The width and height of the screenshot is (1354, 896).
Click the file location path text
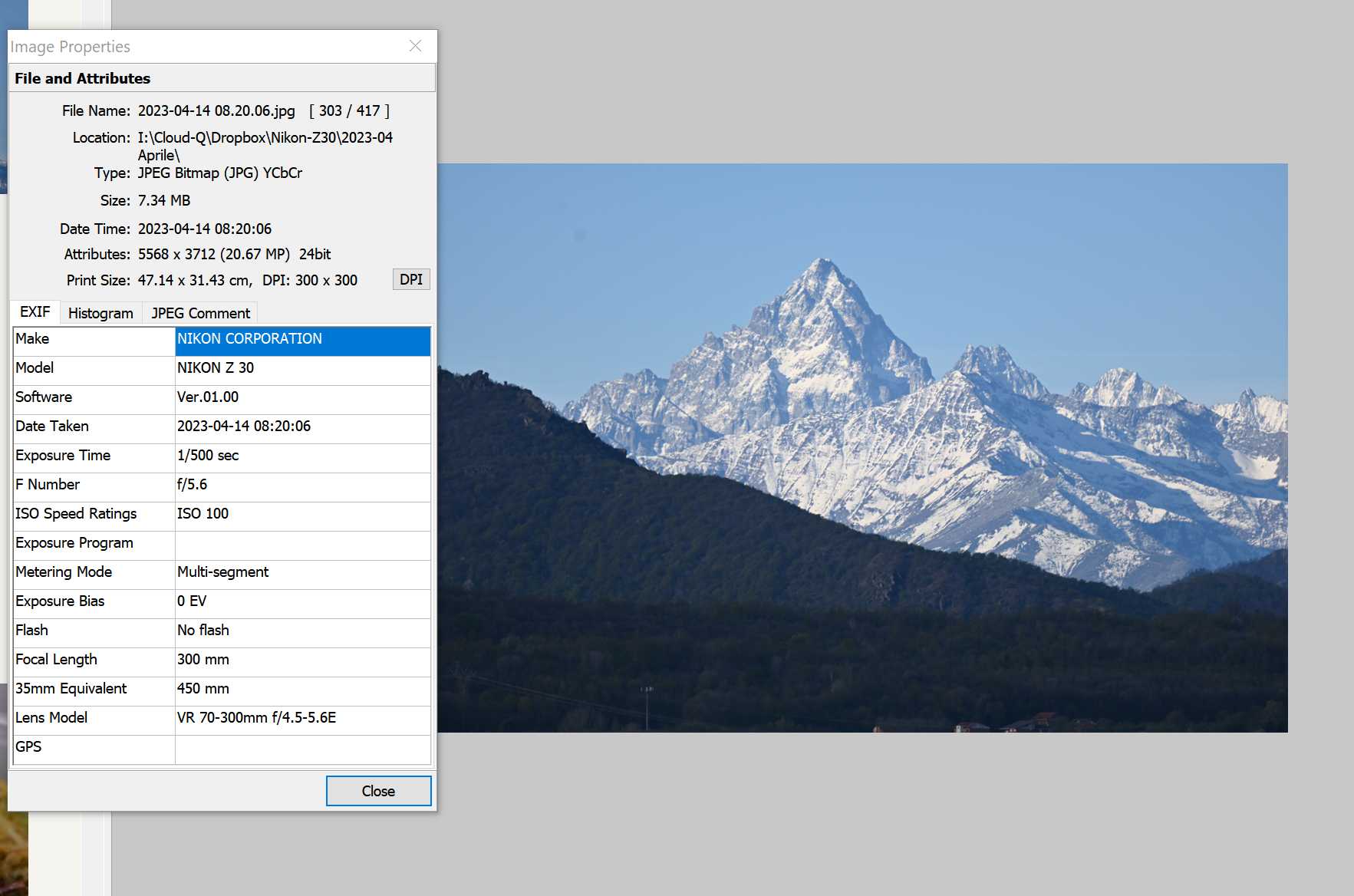[265, 146]
